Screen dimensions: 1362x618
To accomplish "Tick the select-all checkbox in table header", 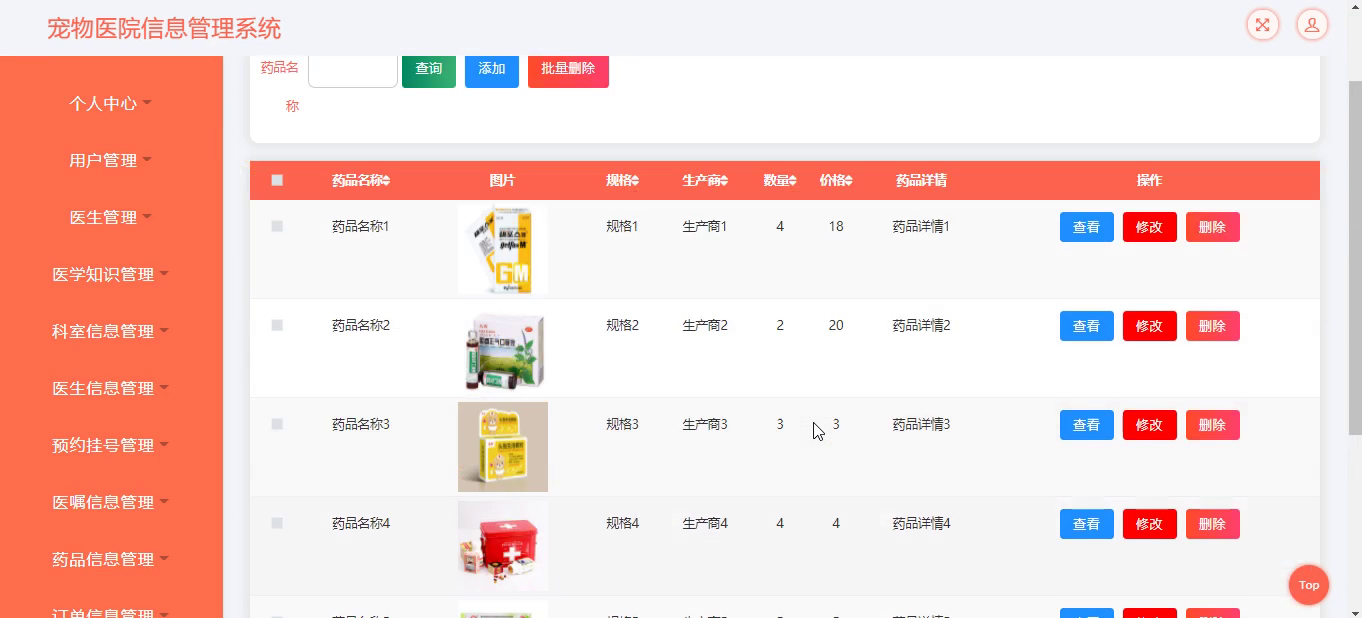I will coord(277,180).
